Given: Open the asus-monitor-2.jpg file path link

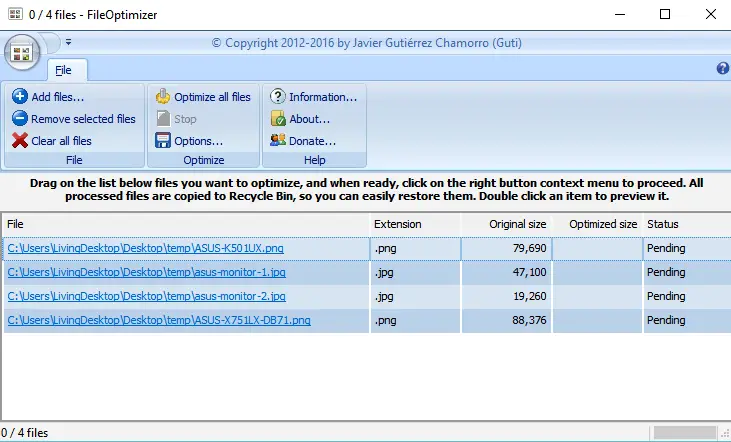Looking at the screenshot, I should pyautogui.click(x=146, y=296).
